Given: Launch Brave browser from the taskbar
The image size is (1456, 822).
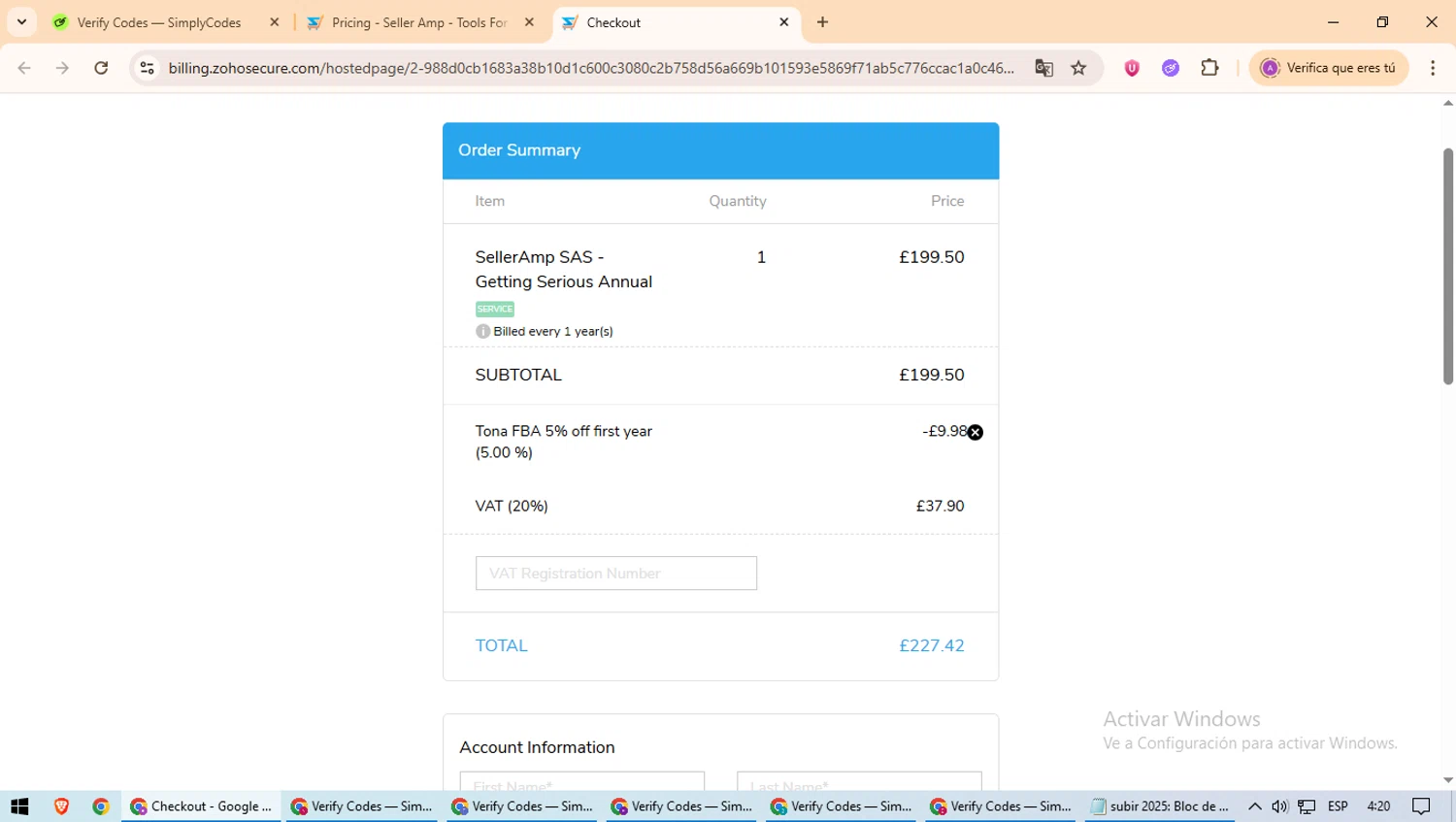Looking at the screenshot, I should (x=61, y=806).
